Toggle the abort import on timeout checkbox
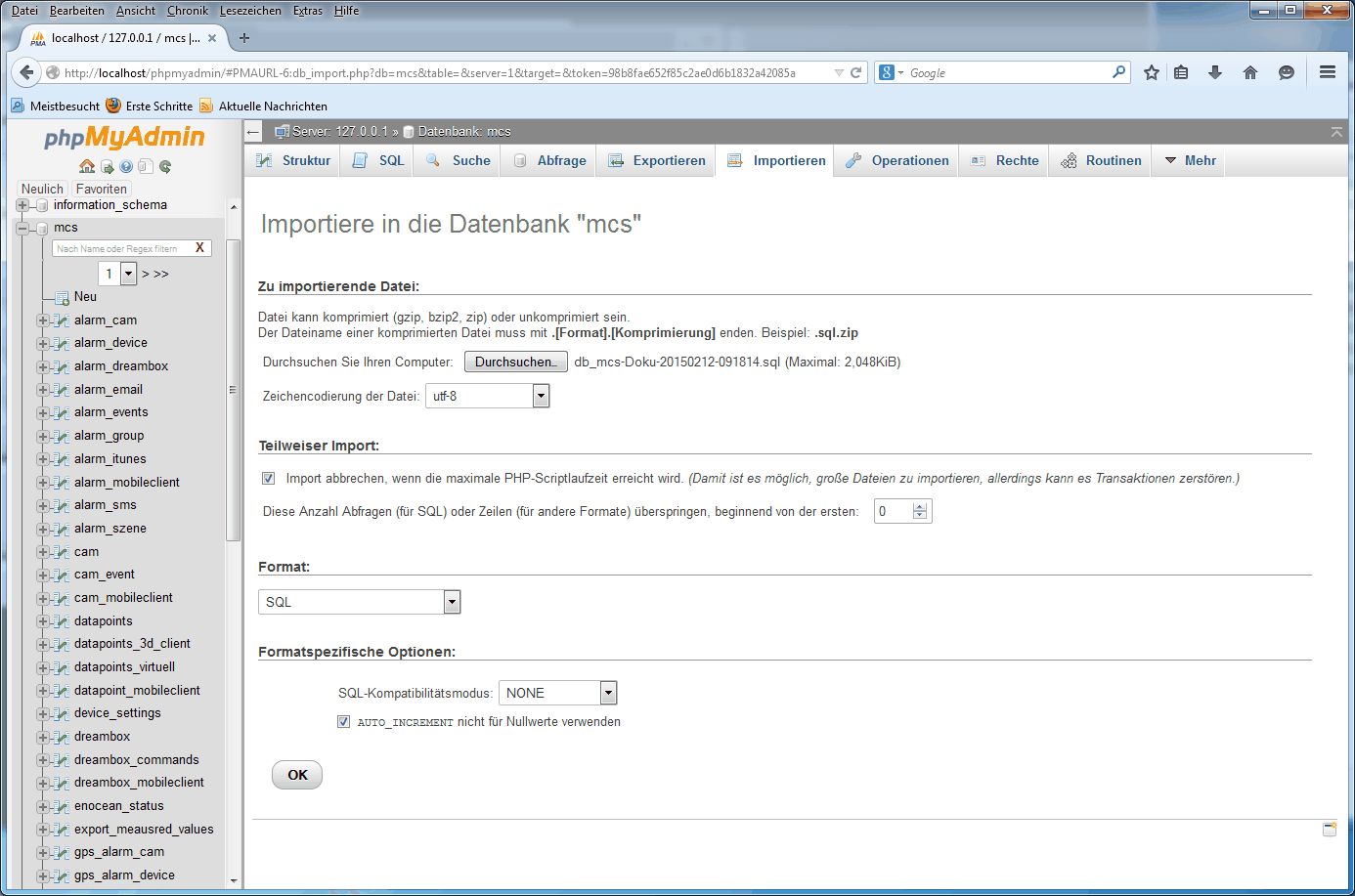The height and width of the screenshot is (896, 1355). (x=268, y=479)
